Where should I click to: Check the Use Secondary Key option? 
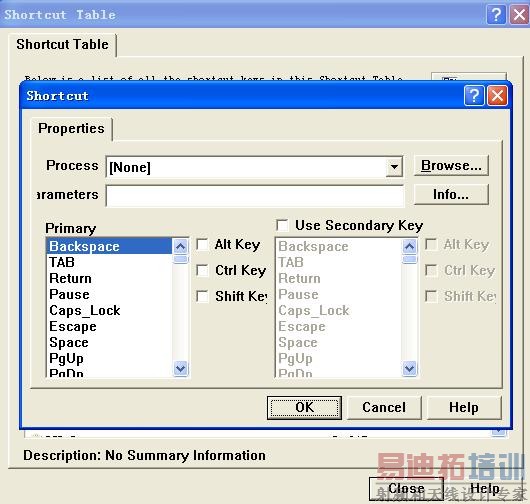(x=282, y=225)
